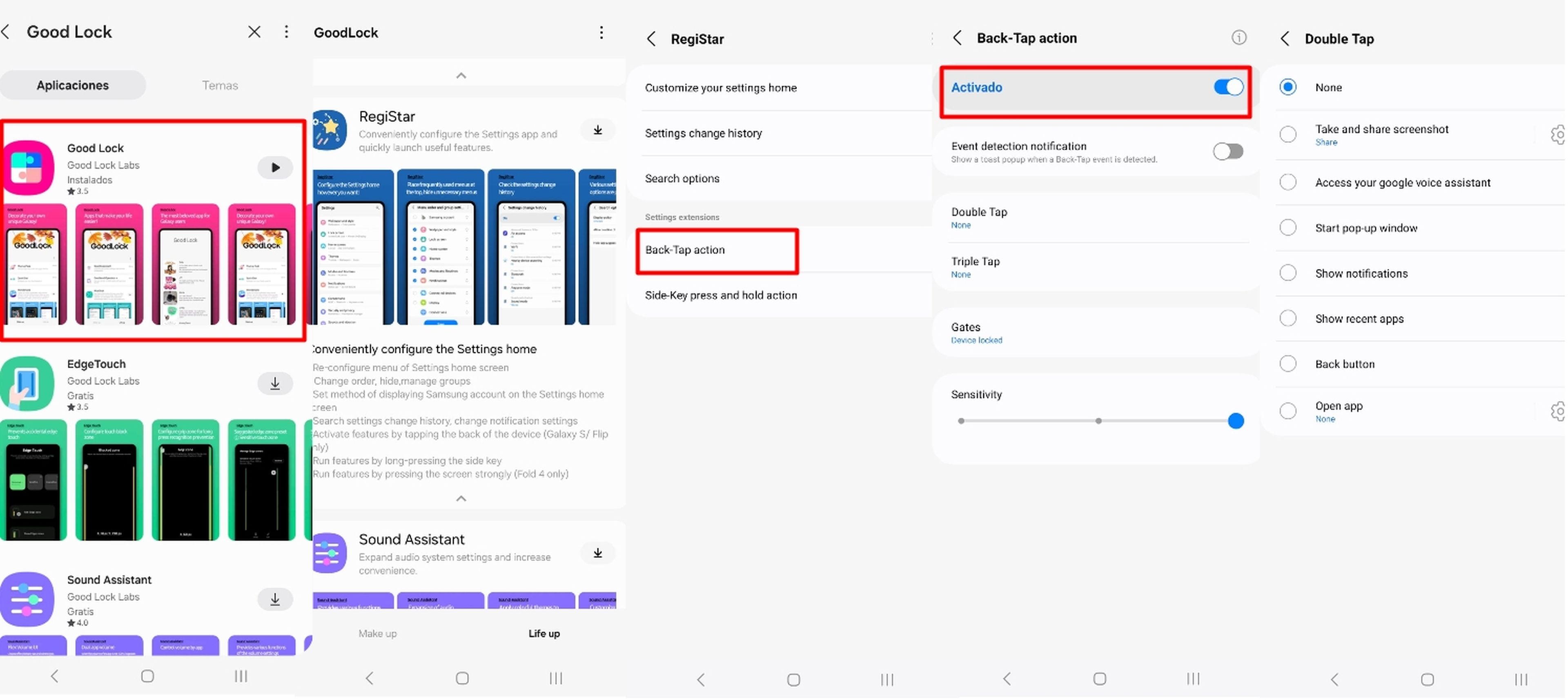Toggle the Activado switch off
This screenshot has height=700, width=1568.
point(1228,87)
